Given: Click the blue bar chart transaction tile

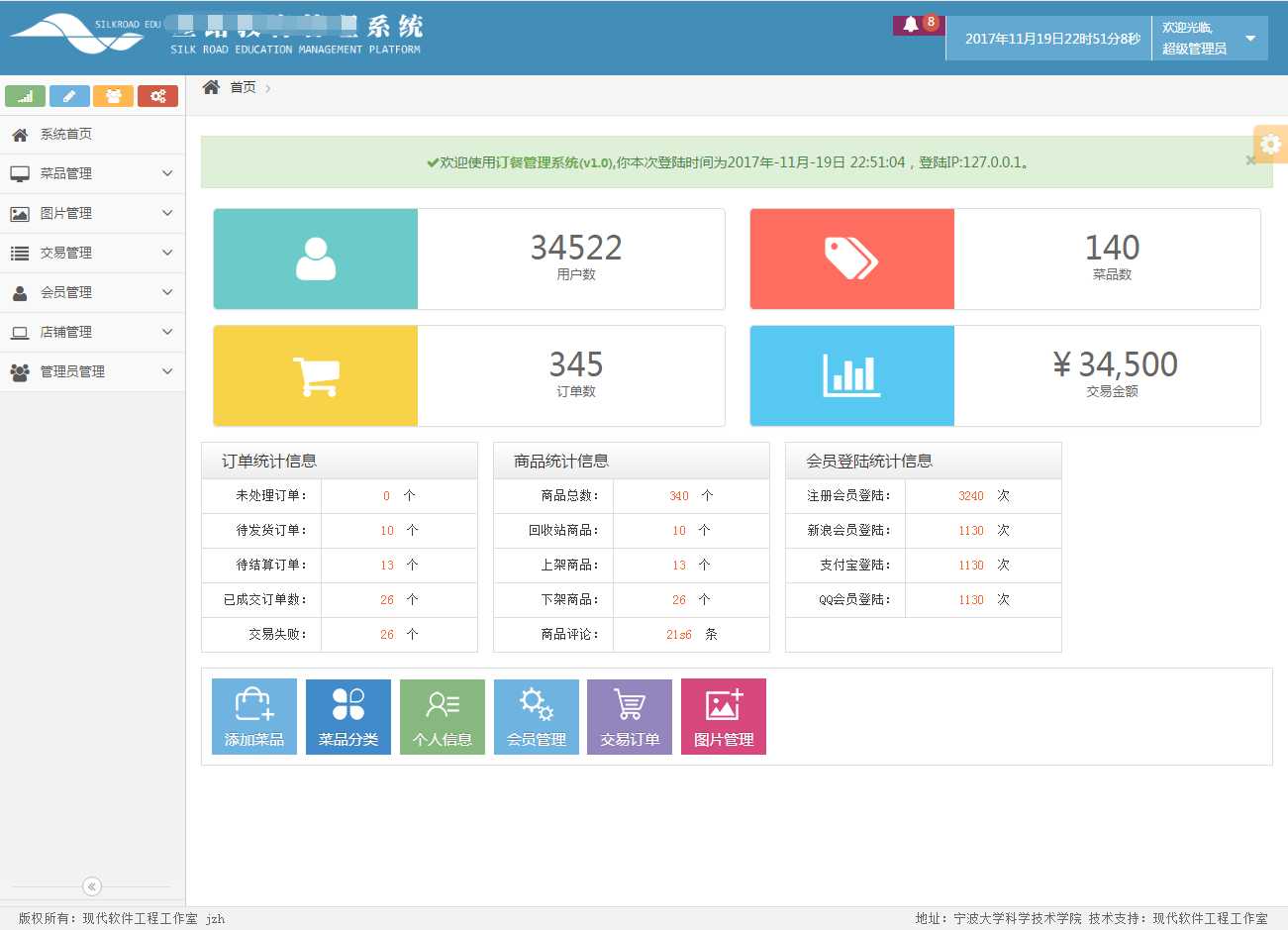Looking at the screenshot, I should [x=852, y=375].
